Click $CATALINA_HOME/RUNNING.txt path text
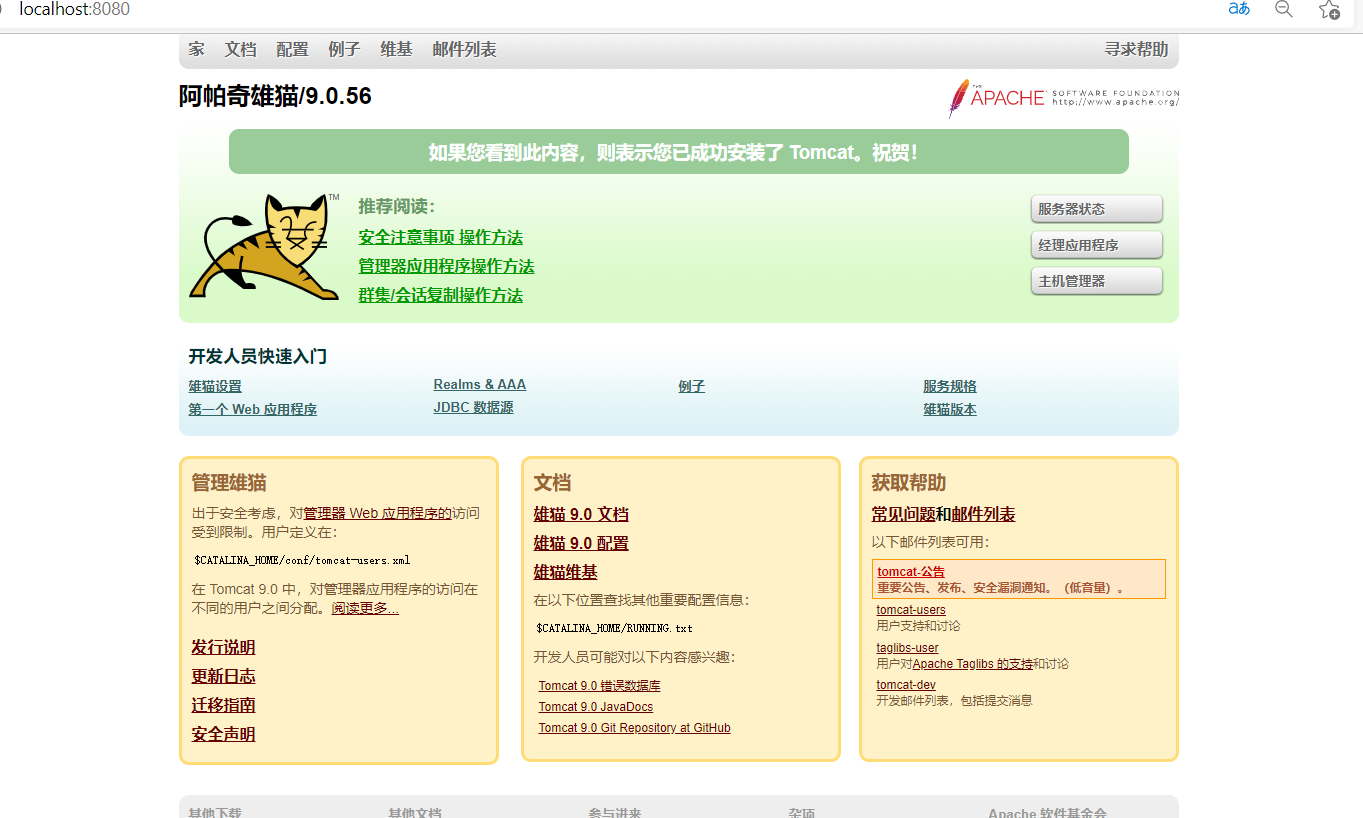This screenshot has height=818, width=1363. click(x=614, y=628)
